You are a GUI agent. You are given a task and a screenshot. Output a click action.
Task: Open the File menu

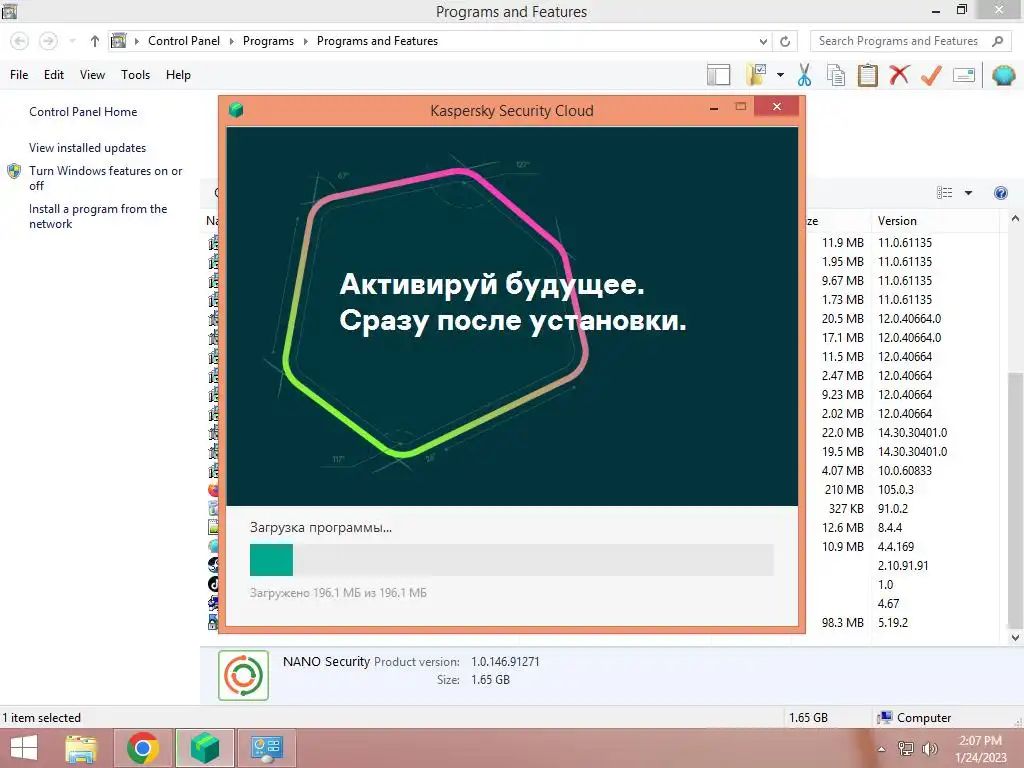(19, 75)
